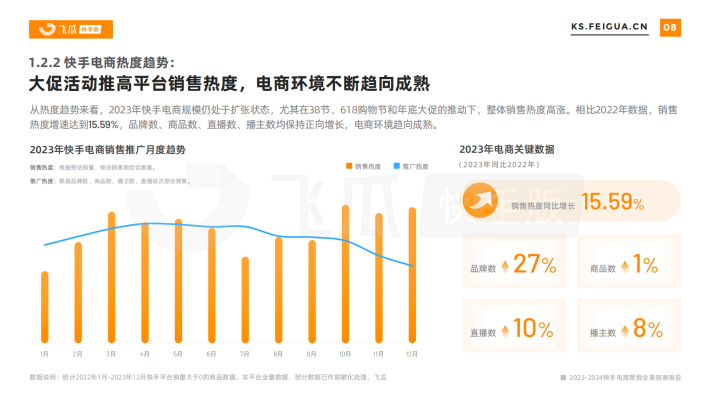Image resolution: width=710 pixels, height=399 pixels.
Task: Click the blue 推广热度 legend swatch
Action: (x=397, y=166)
